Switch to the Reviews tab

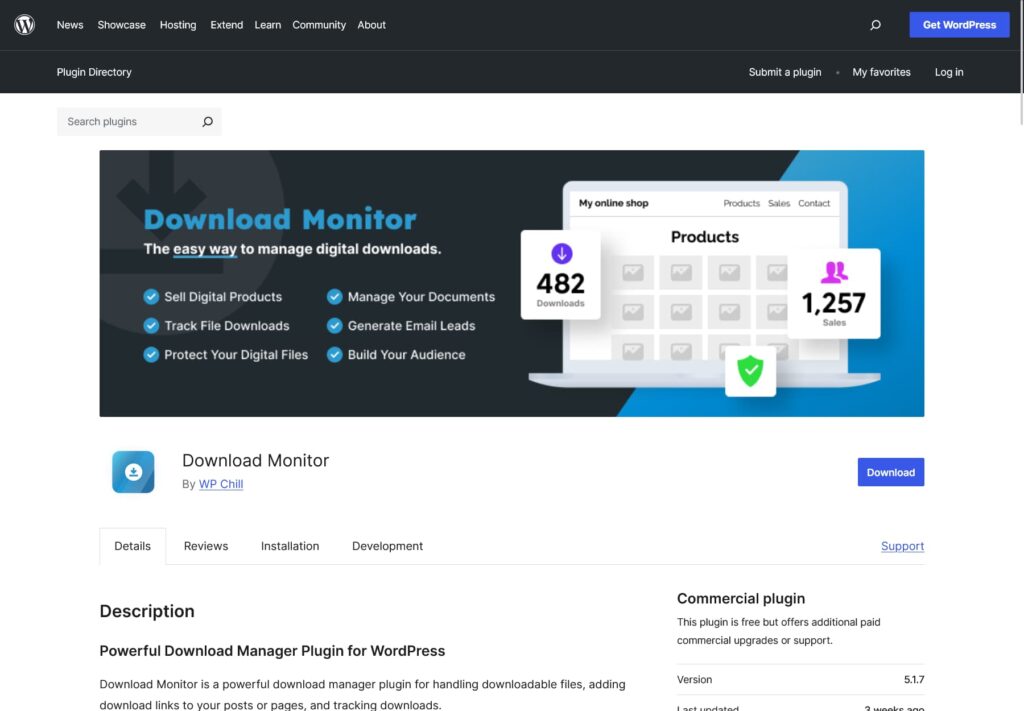206,546
